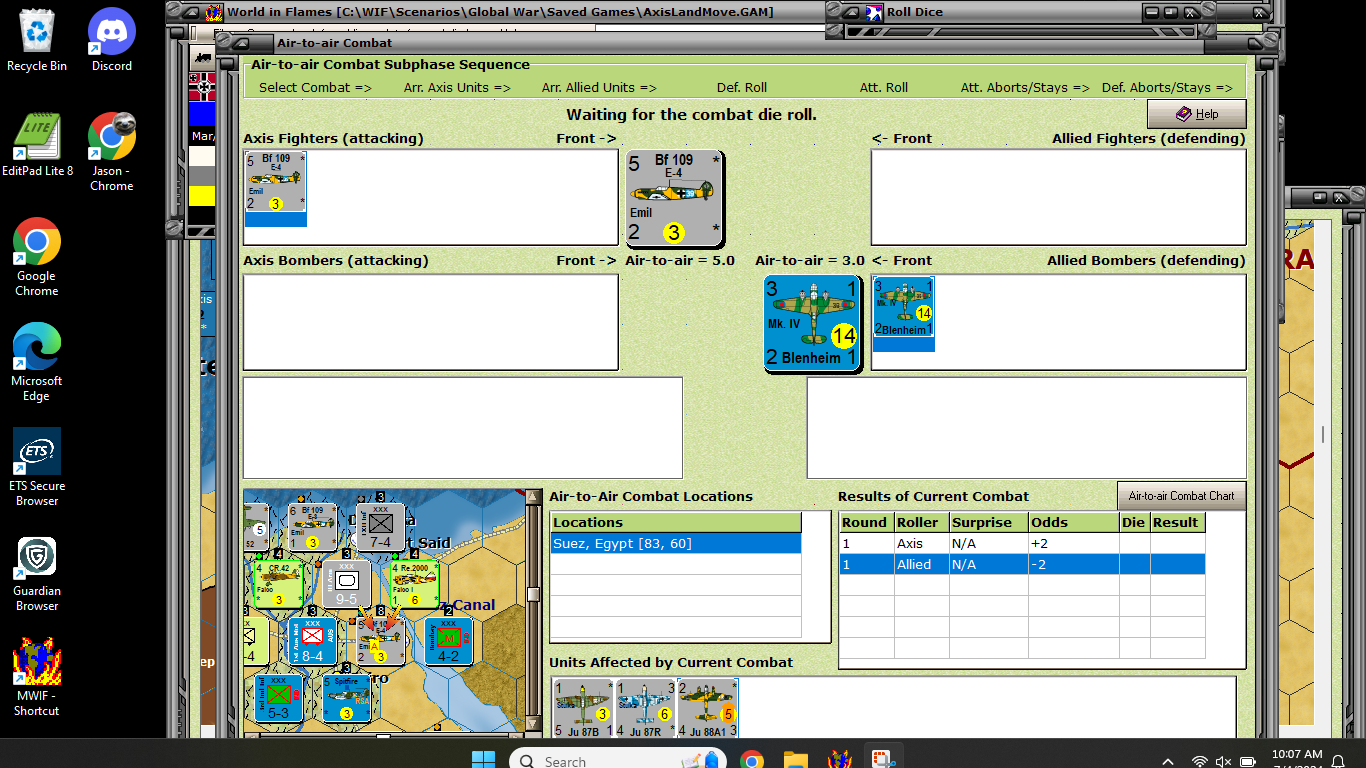
Task: Open Guardian Browser from the desktop
Action: (37, 573)
